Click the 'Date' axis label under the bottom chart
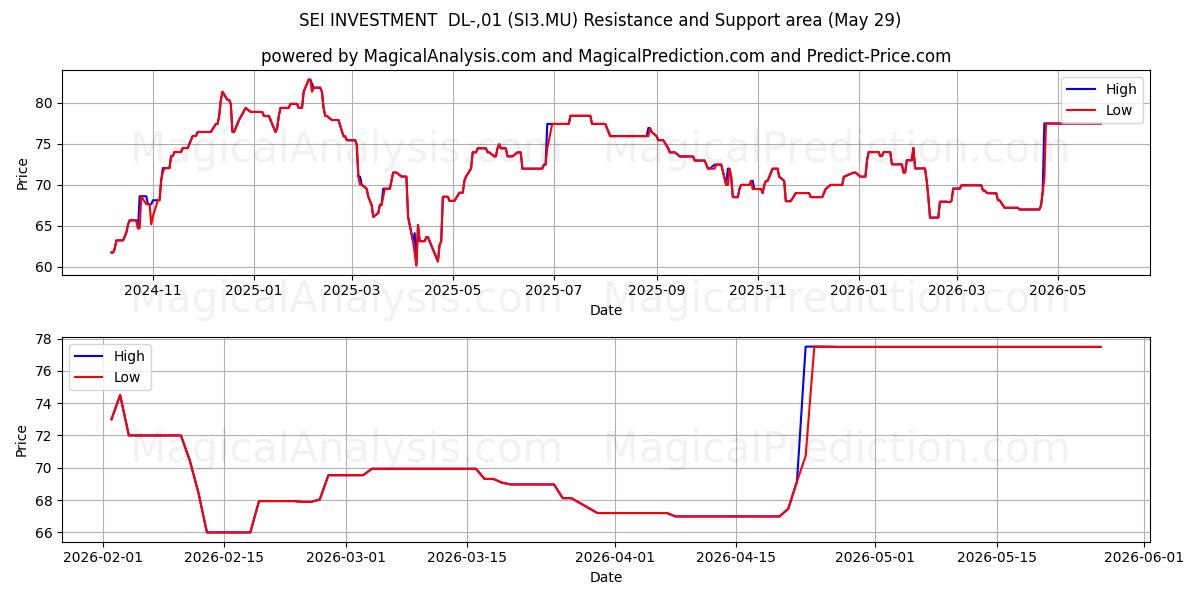 pyautogui.click(x=606, y=577)
